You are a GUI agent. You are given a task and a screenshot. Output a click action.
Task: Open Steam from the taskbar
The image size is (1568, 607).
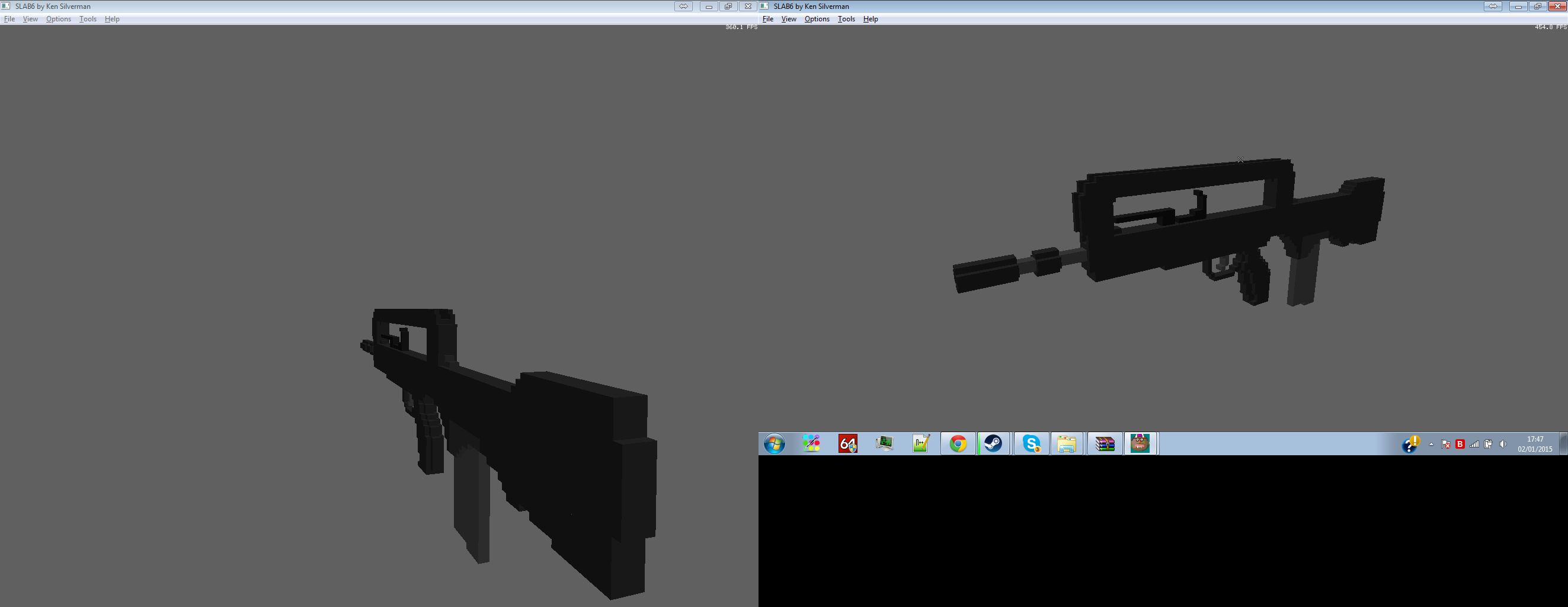pyautogui.click(x=994, y=444)
